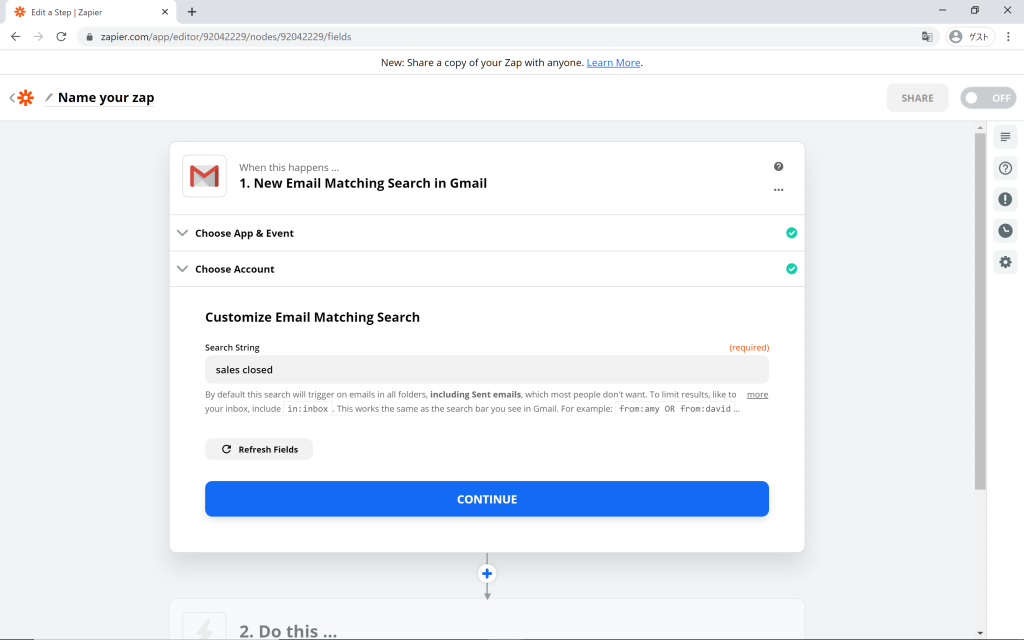Expand the Choose Account section
The height and width of the screenshot is (640, 1024).
click(x=487, y=269)
